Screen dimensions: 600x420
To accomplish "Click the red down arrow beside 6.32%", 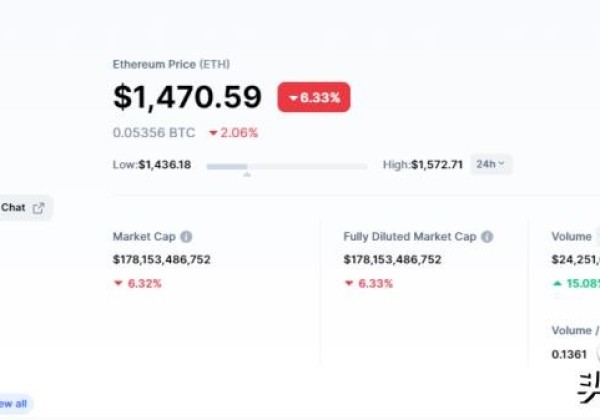I will [x=118, y=283].
